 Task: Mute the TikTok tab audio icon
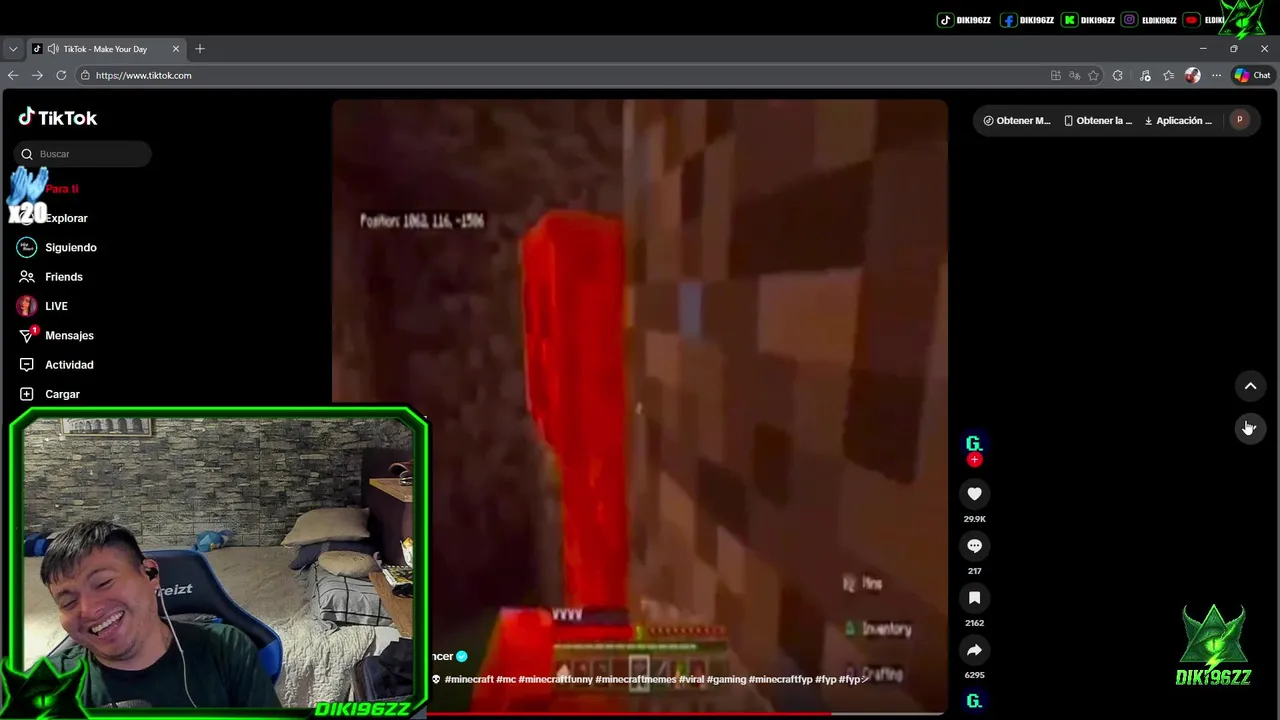pyautogui.click(x=53, y=49)
